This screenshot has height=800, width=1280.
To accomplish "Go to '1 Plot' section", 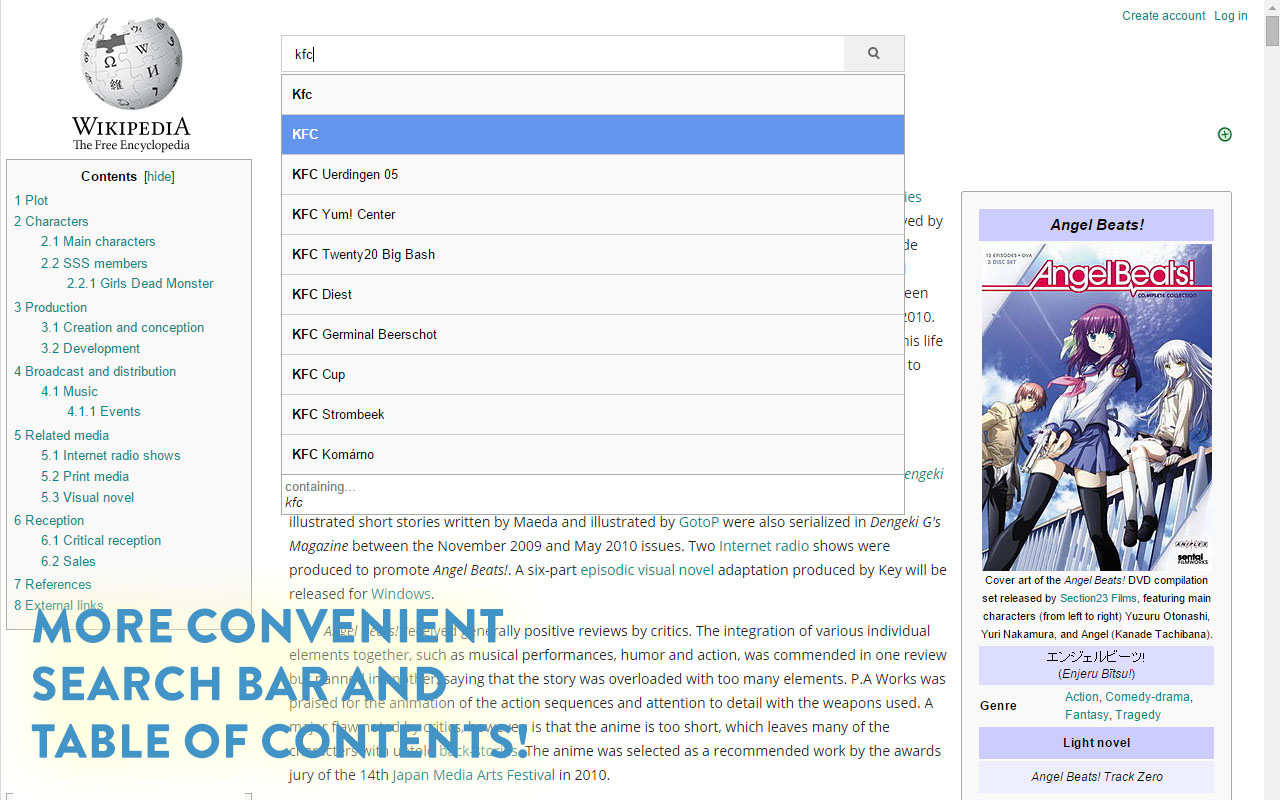I will (x=31, y=200).
